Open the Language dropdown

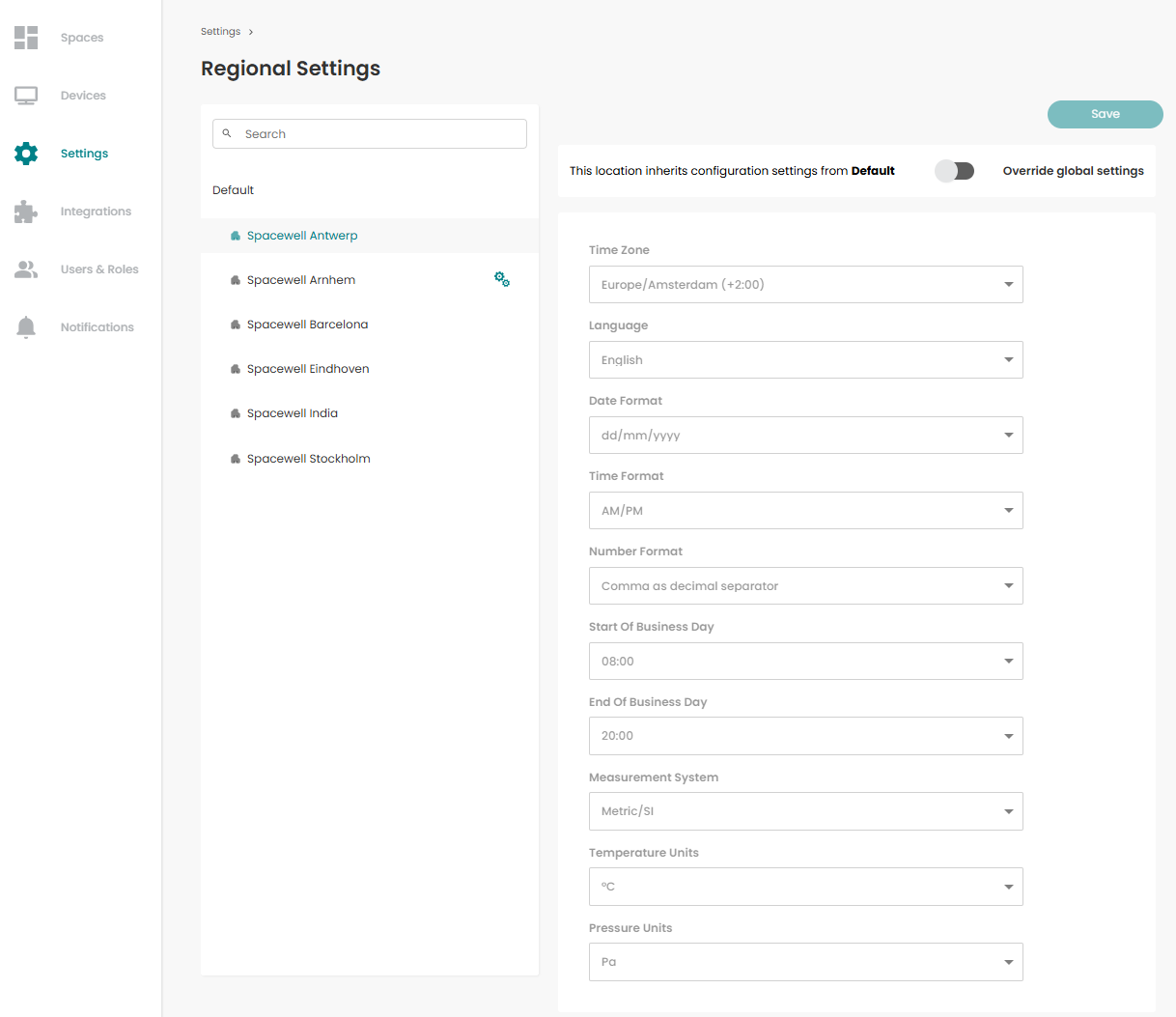pyautogui.click(x=806, y=360)
